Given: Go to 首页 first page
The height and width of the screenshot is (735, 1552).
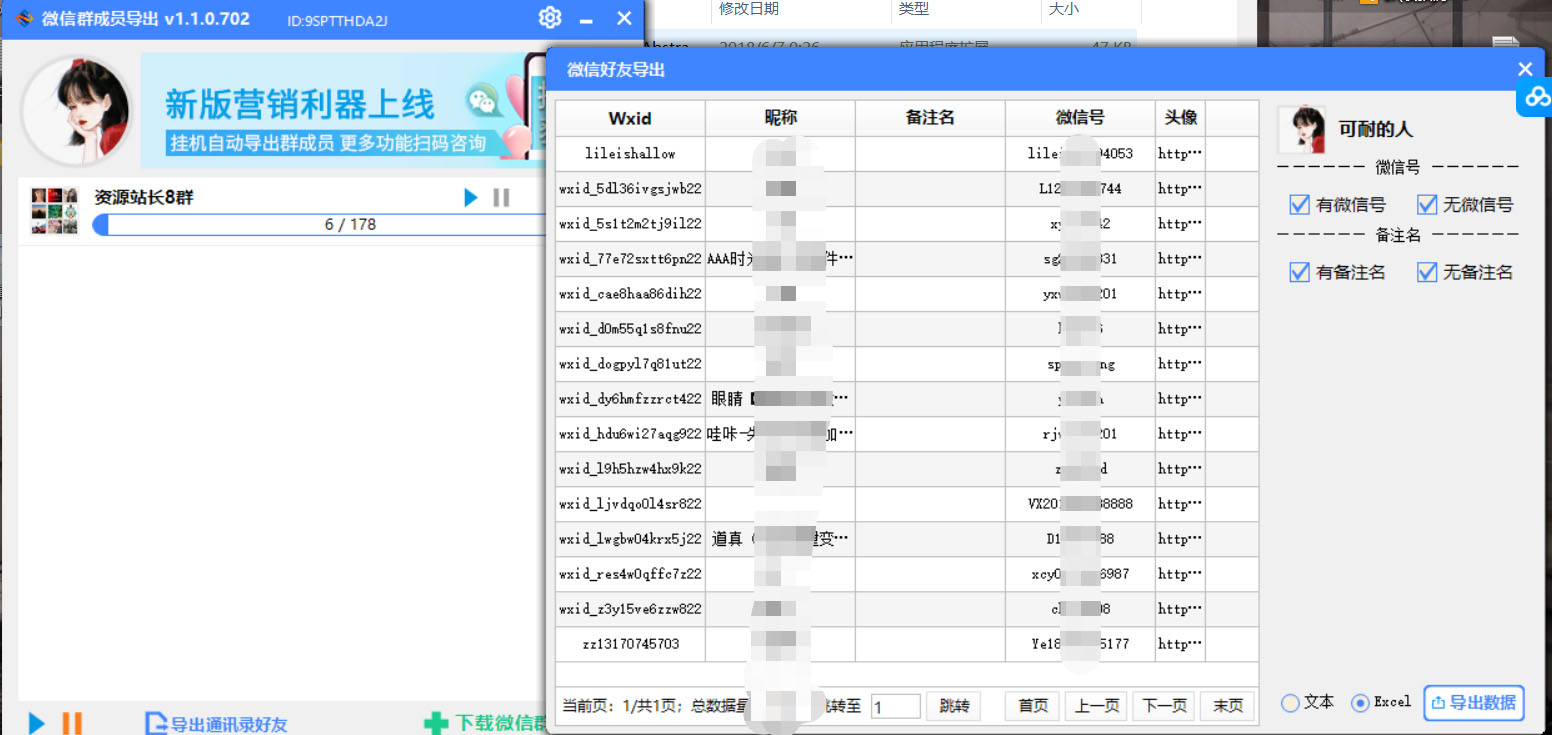Looking at the screenshot, I should pyautogui.click(x=1031, y=706).
